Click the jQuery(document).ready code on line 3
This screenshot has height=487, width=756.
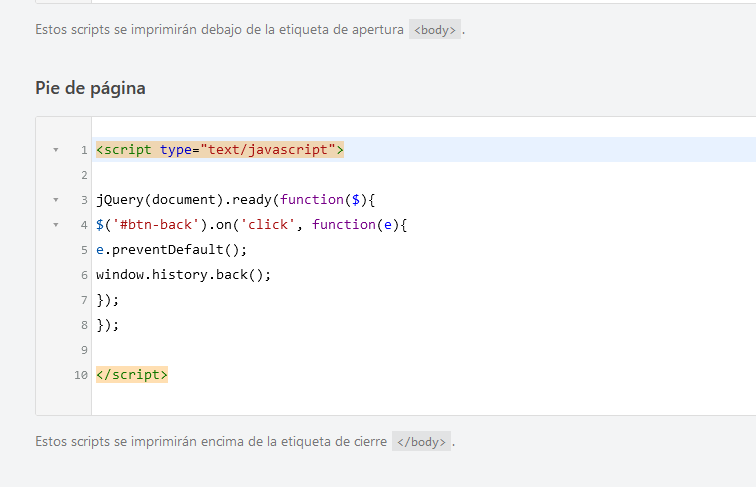184,200
